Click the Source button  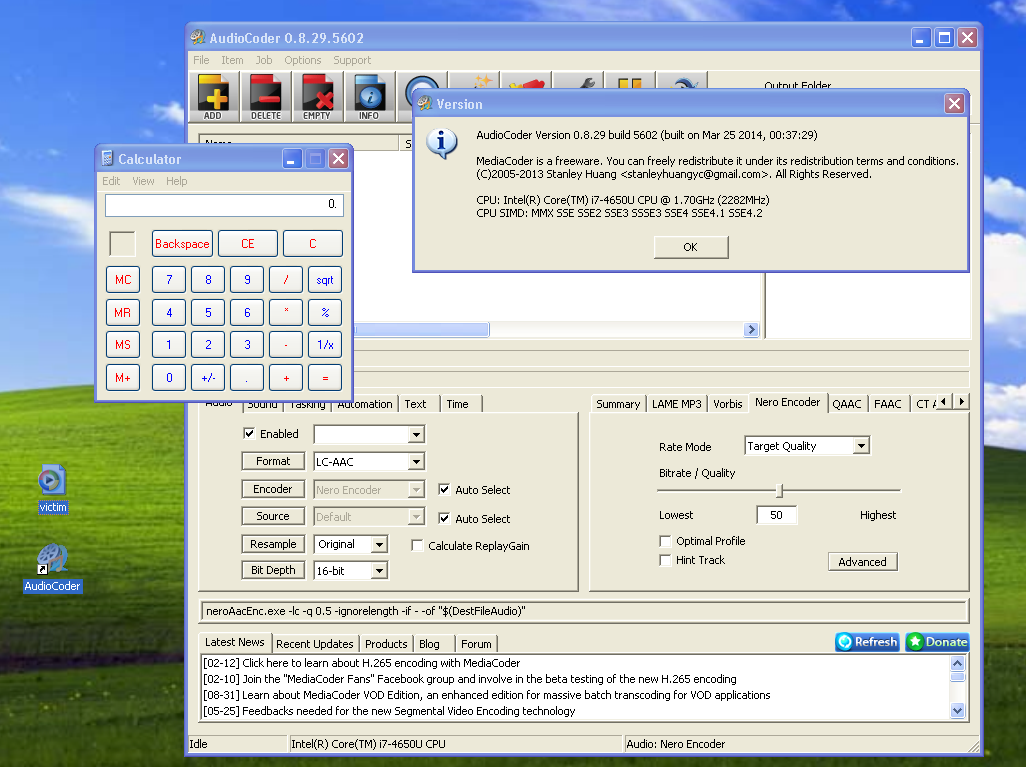pos(273,516)
